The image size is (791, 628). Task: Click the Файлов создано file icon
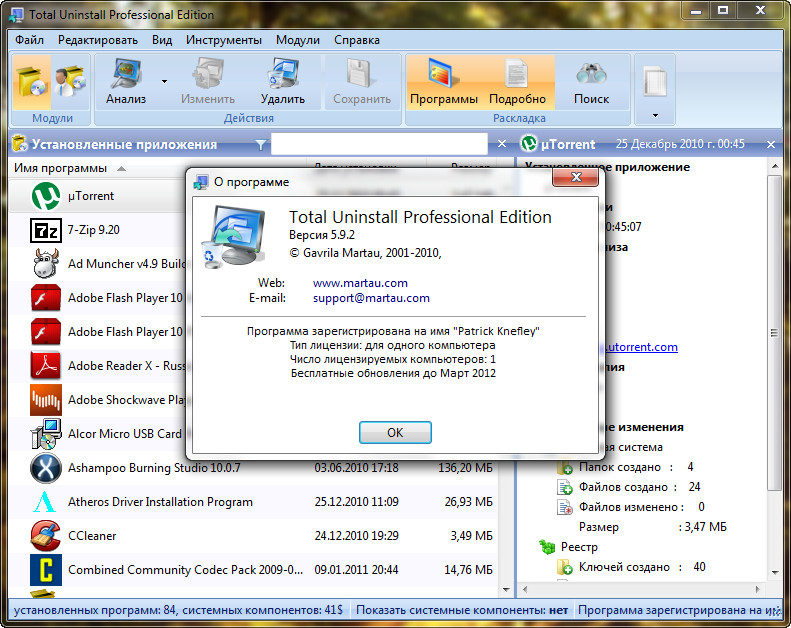click(564, 487)
